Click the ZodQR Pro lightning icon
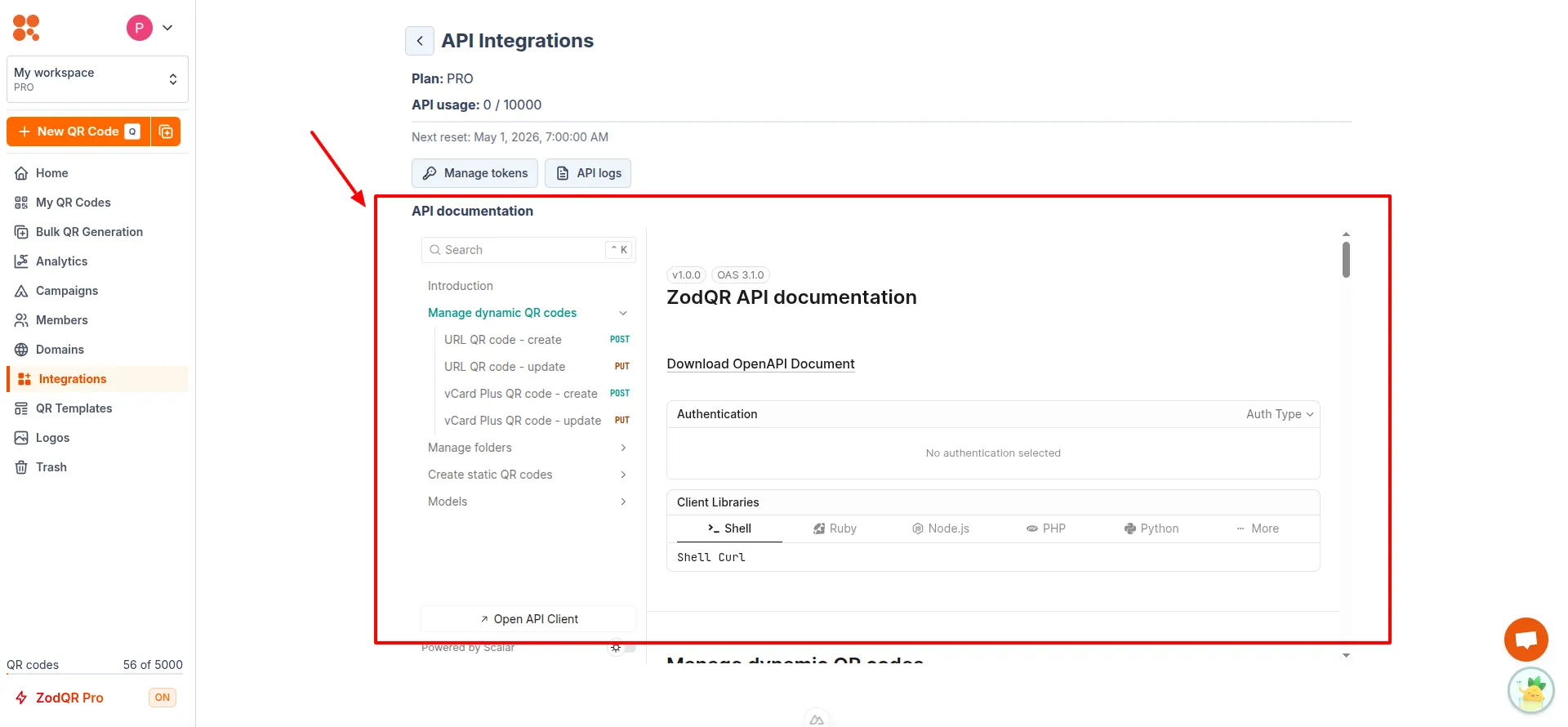Image resolution: width=1568 pixels, height=727 pixels. 21,698
